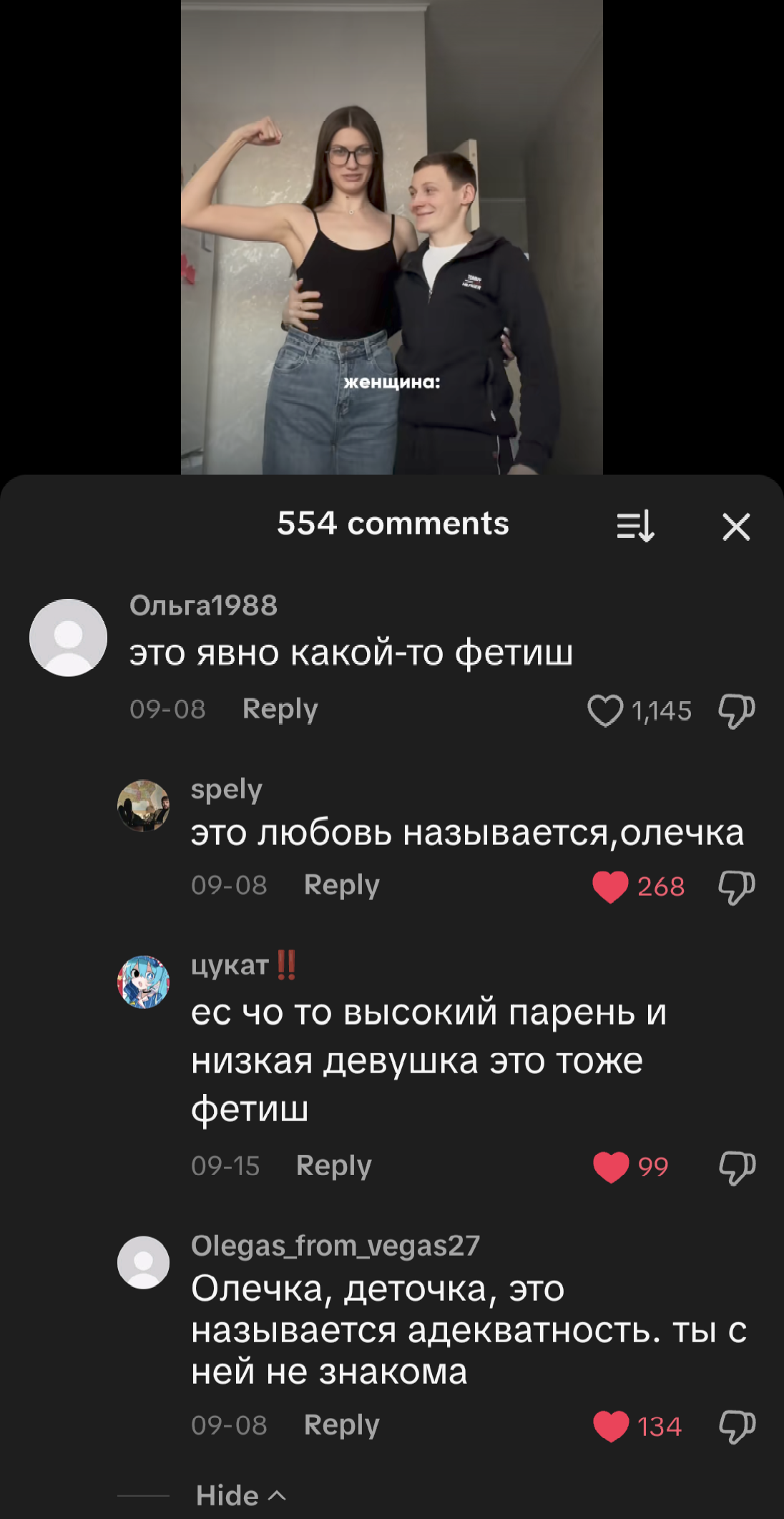Screen dimensions: 784x1519
Task: Open spely's profile picture
Action: pyautogui.click(x=143, y=806)
